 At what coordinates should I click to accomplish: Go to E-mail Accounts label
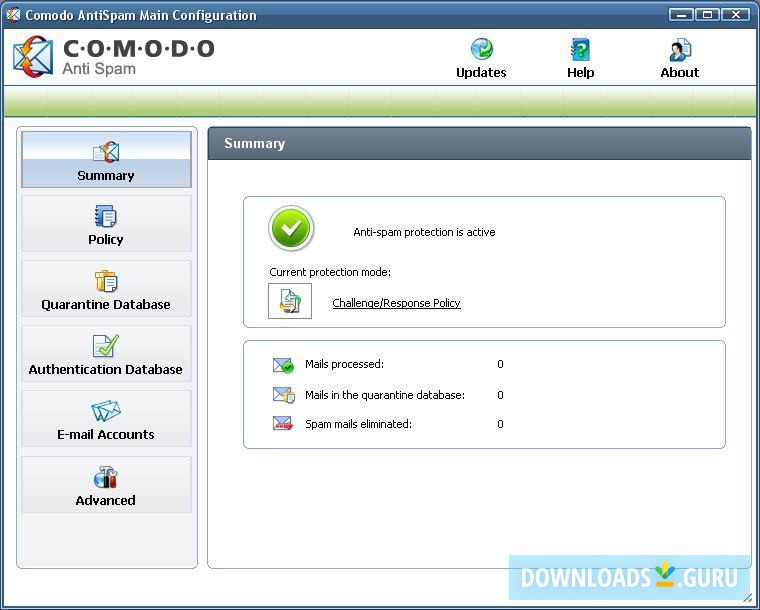coord(106,434)
